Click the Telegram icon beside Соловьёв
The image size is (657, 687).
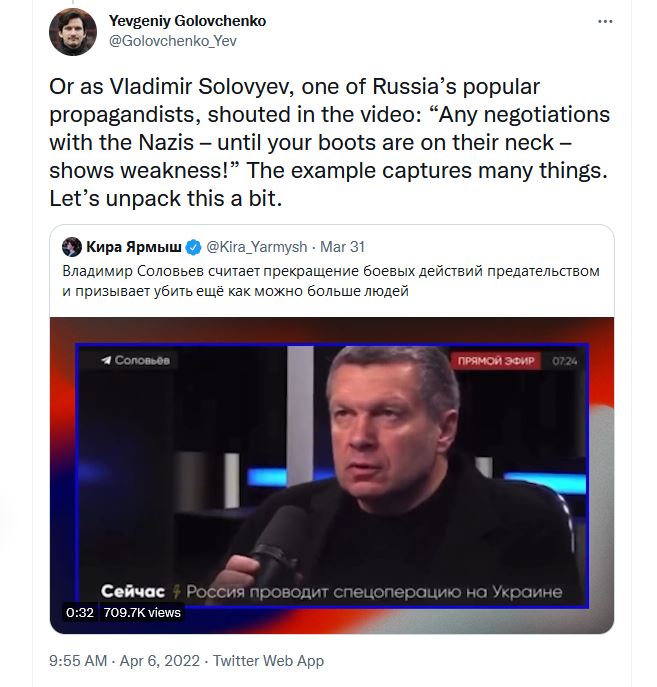[x=103, y=360]
